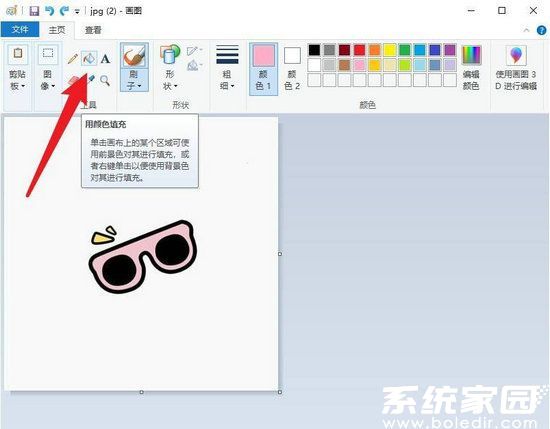Open the Clipboard paste button
Viewport: 550px width, 429px height.
click(x=18, y=67)
